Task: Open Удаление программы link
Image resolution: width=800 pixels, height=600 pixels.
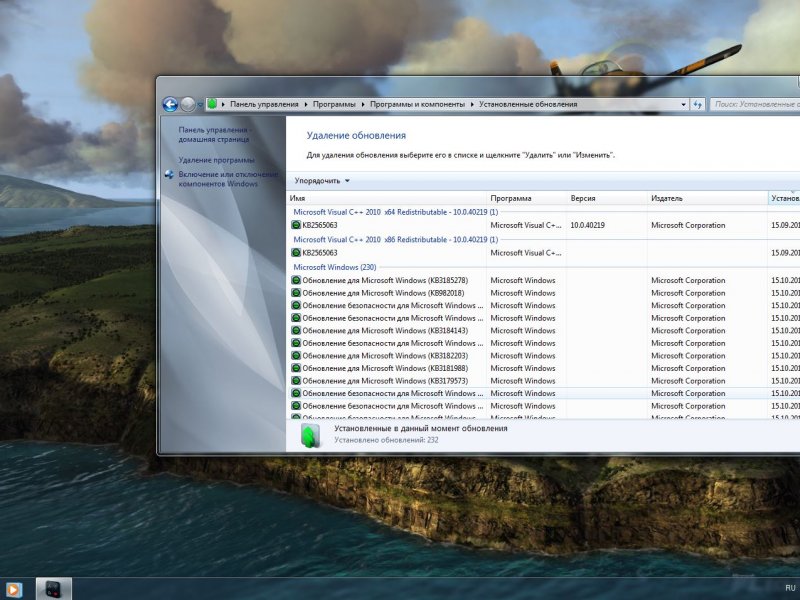Action: pos(216,160)
